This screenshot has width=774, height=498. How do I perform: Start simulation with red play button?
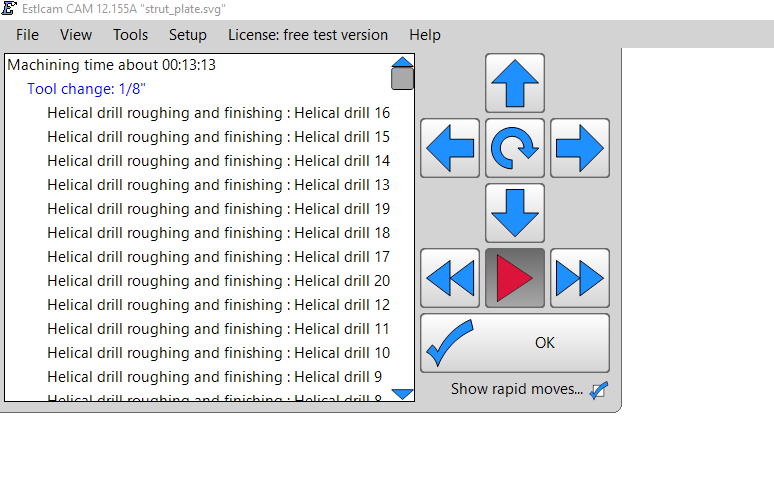coord(515,278)
